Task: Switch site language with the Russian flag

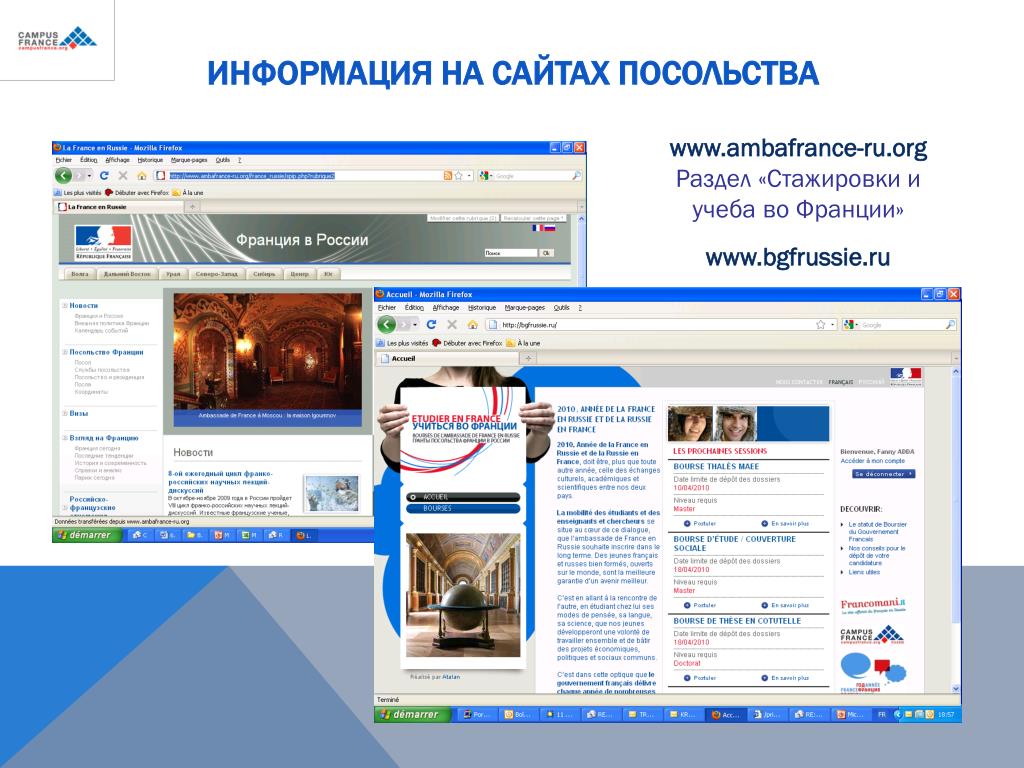Action: click(x=550, y=228)
